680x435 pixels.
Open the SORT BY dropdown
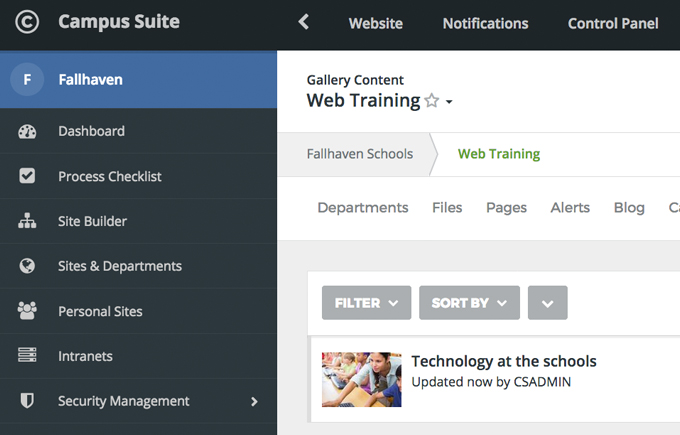[x=469, y=303]
